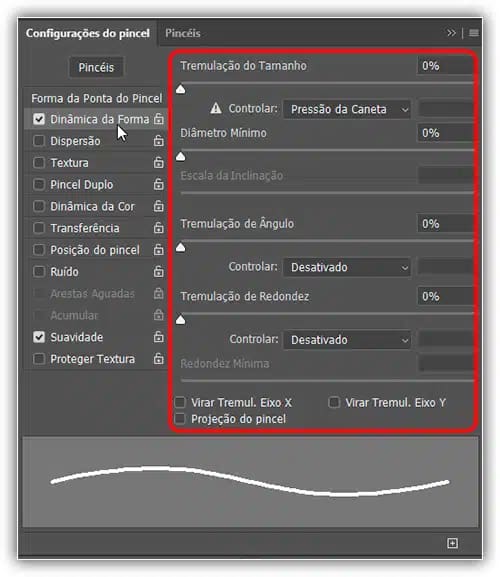Toggle lock icon for Proteger Textura
Screen dimensions: 500x577
159,358
